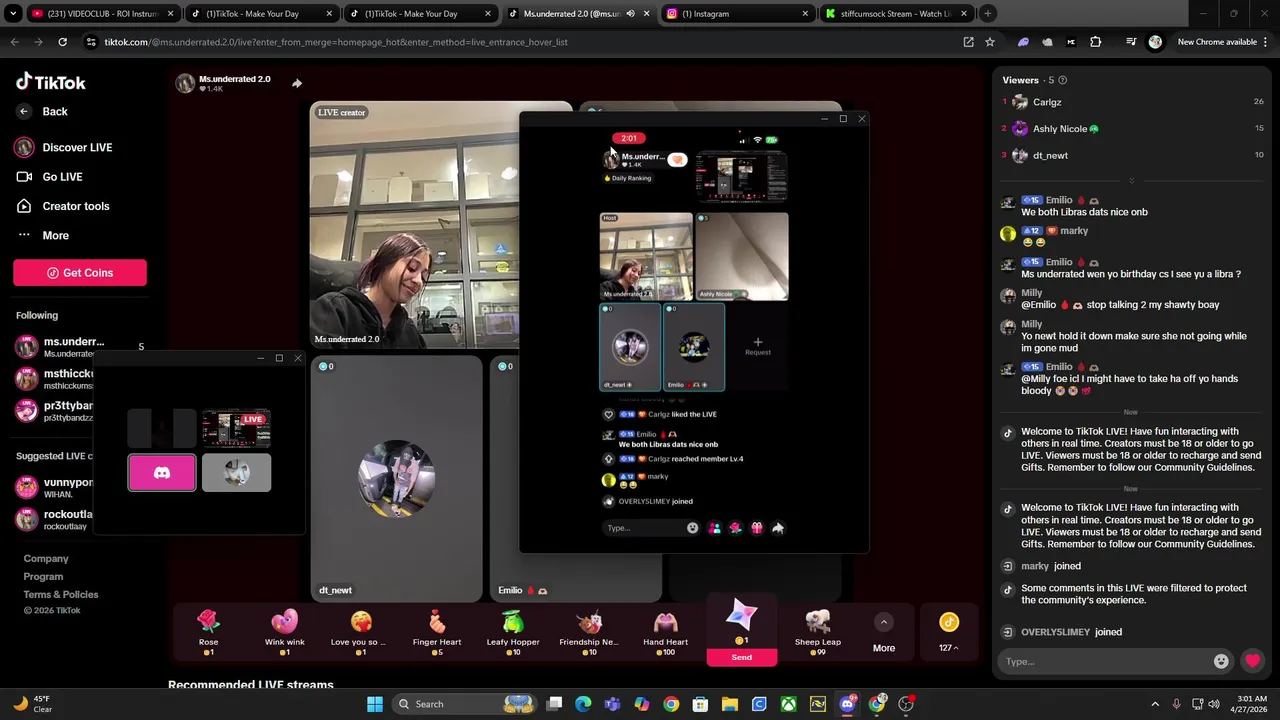Click the address bar URL
This screenshot has width=1280, height=720.
[x=336, y=42]
